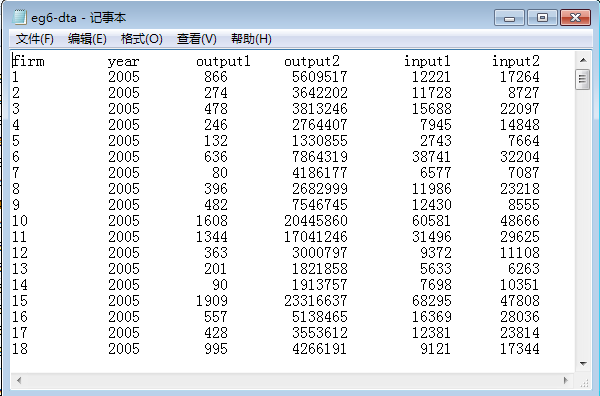Click the value 3553612
The width and height of the screenshot is (600, 396).
click(x=320, y=333)
